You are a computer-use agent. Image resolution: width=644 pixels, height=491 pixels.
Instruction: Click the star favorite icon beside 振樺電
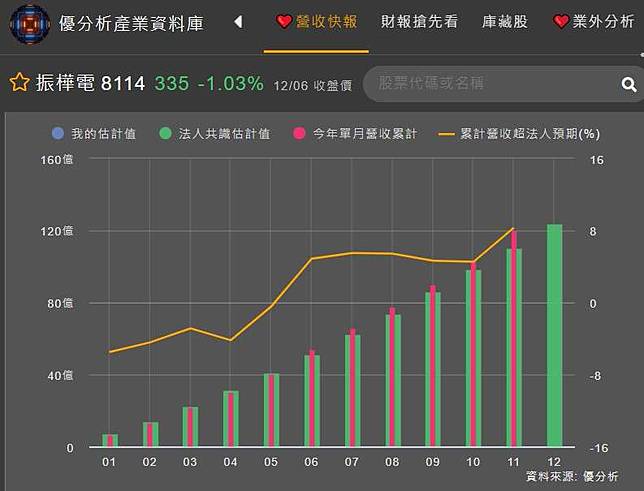point(18,83)
